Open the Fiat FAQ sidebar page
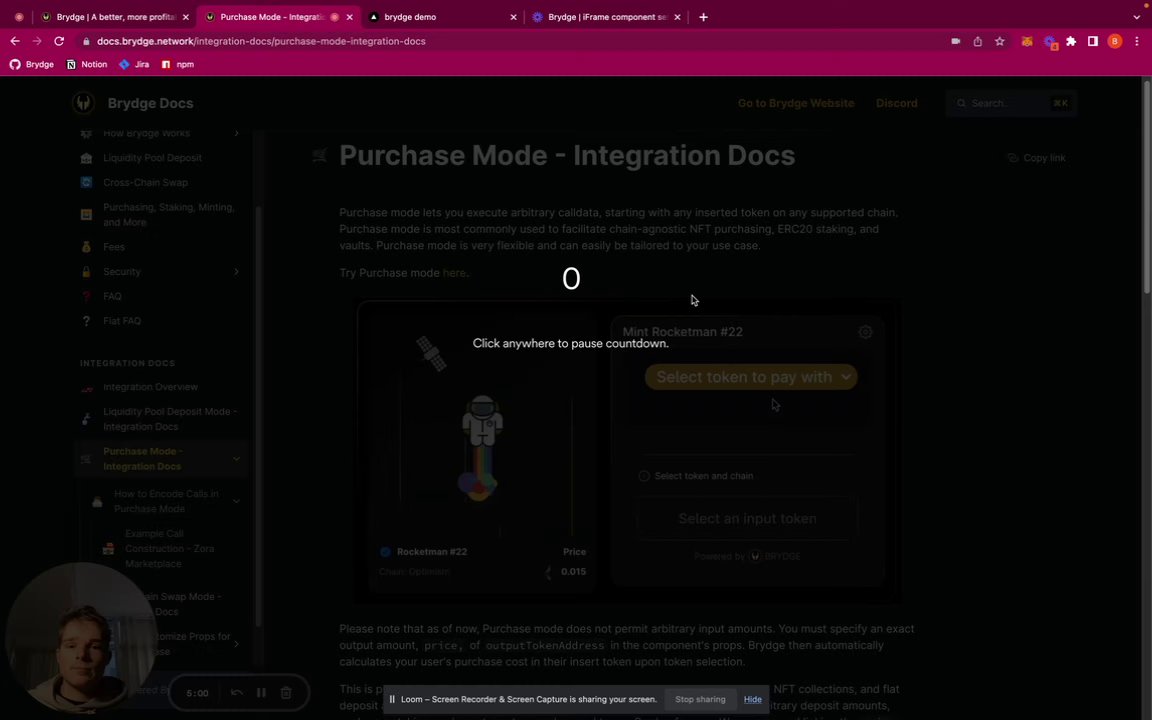Viewport: 1152px width, 720px height. pyautogui.click(x=122, y=321)
